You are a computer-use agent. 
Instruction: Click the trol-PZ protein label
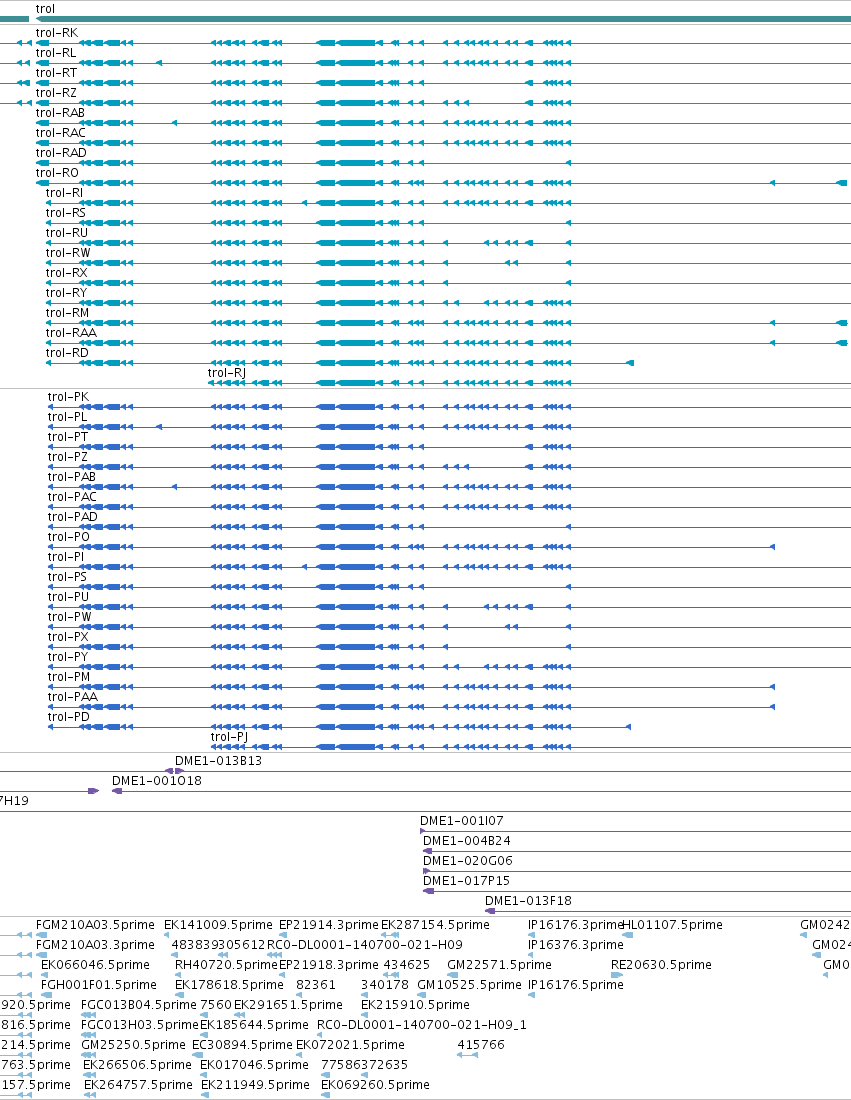68,457
